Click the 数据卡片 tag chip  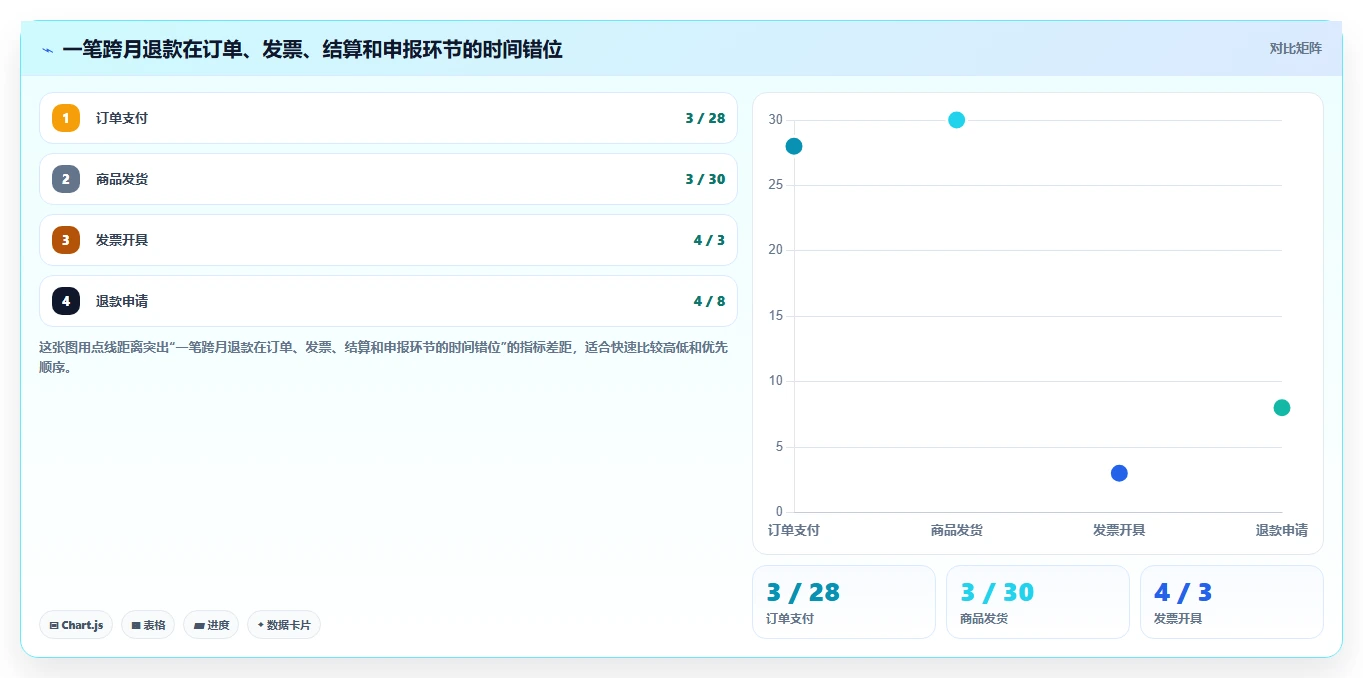[x=284, y=625]
